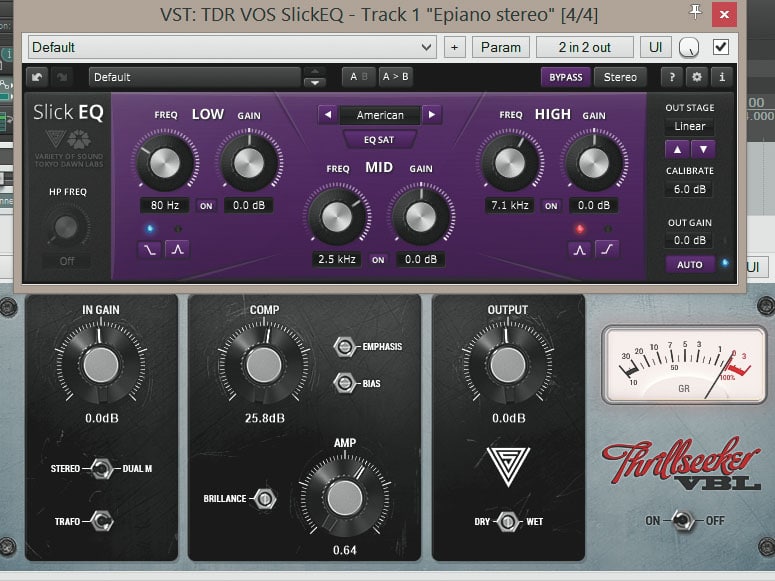Choose high shelf shape icon
Screen dimensions: 775x581
coord(607,250)
